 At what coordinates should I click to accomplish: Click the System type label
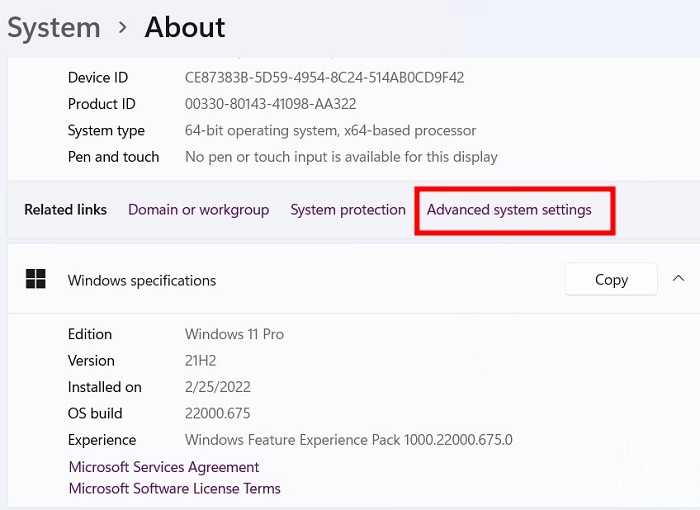pos(106,130)
